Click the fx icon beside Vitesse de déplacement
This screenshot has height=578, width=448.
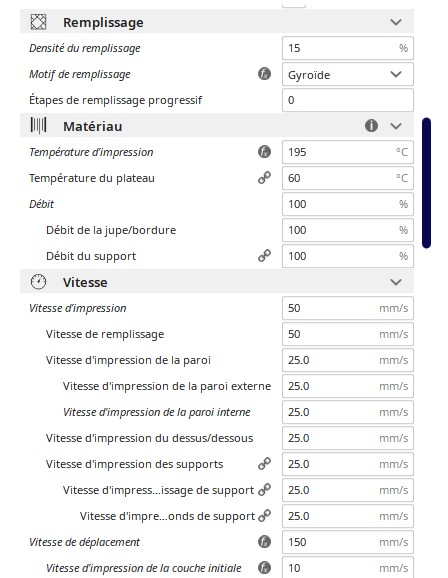pos(264,542)
